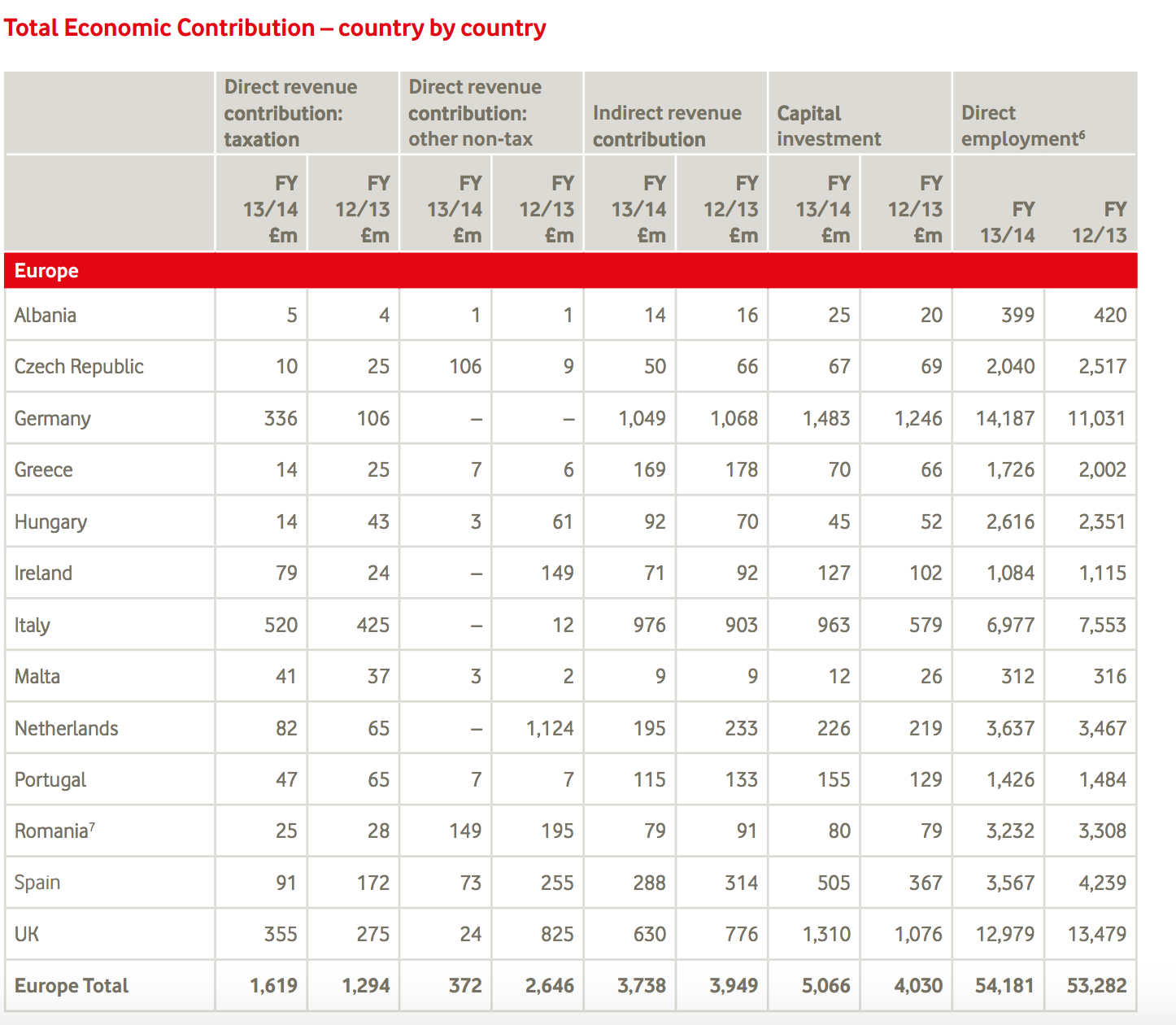Screen dimensions: 1176x1025
Task: Select the Ireland non-tax value 149
Action: [557, 574]
